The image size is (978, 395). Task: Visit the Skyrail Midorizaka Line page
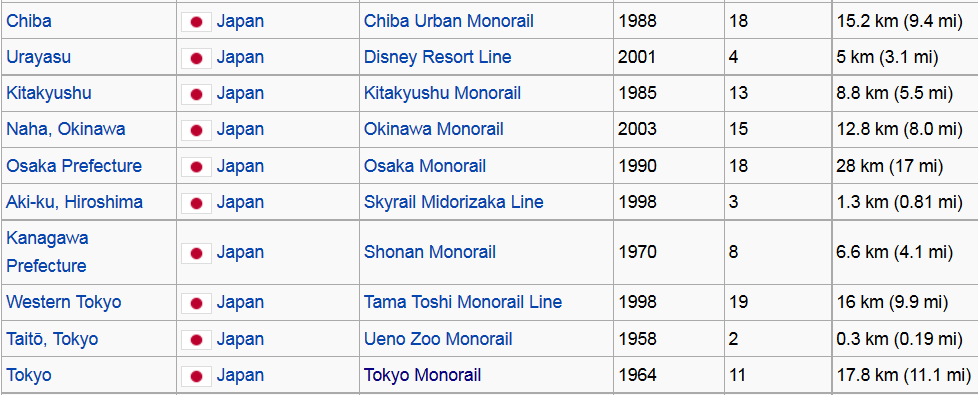454,202
